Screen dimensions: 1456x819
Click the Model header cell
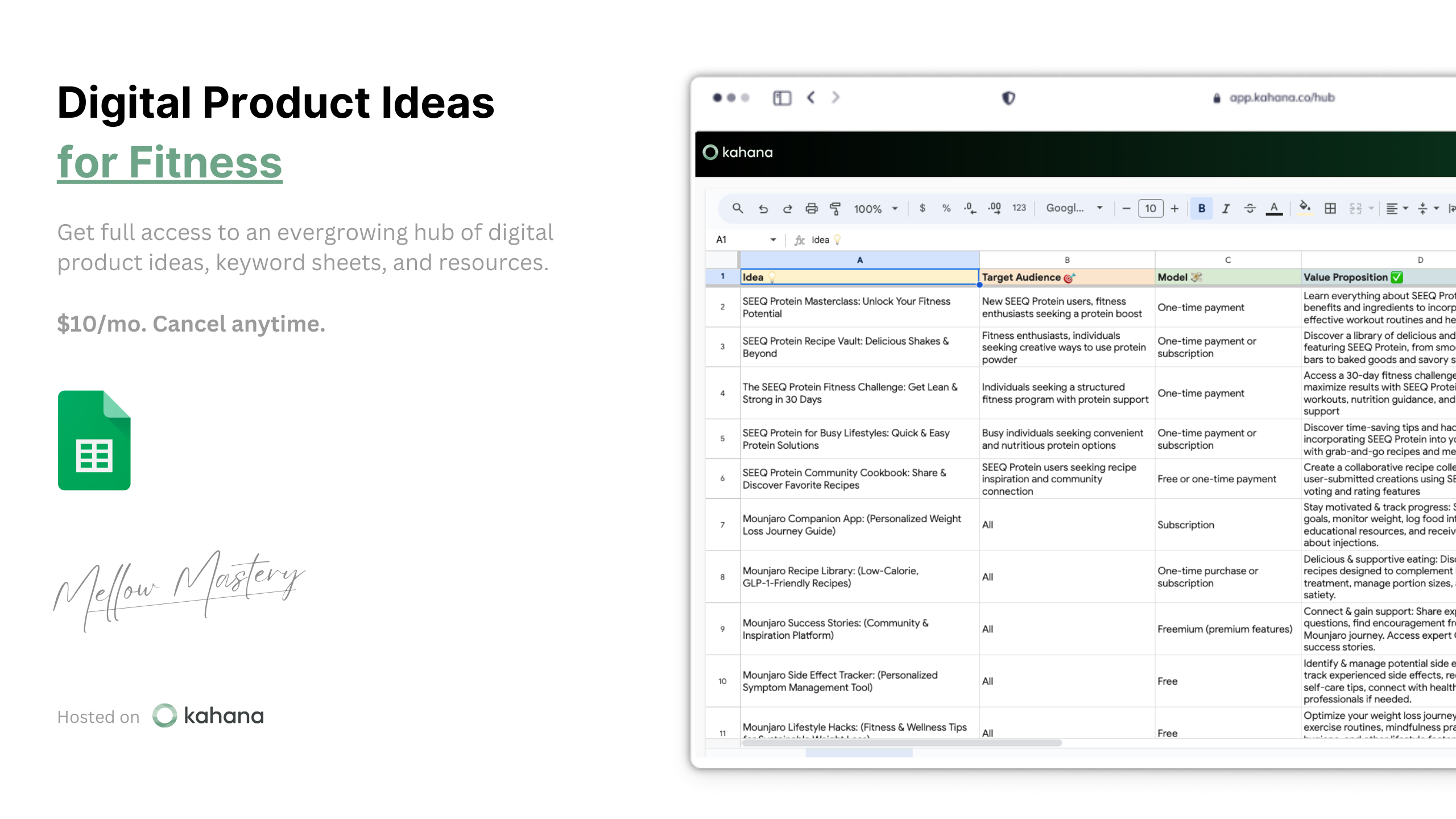(x=1228, y=277)
